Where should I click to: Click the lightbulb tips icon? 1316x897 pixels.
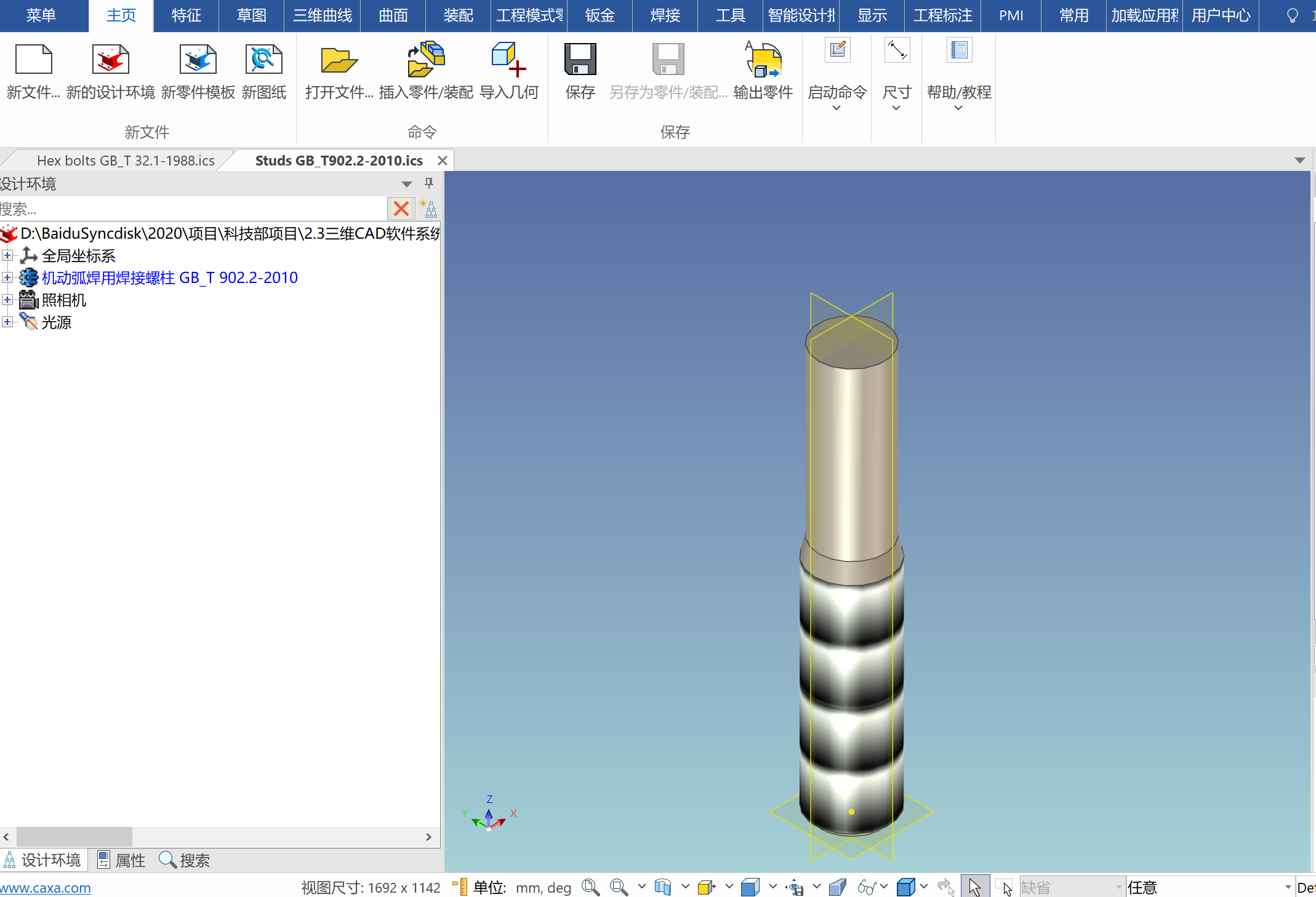tap(1293, 15)
